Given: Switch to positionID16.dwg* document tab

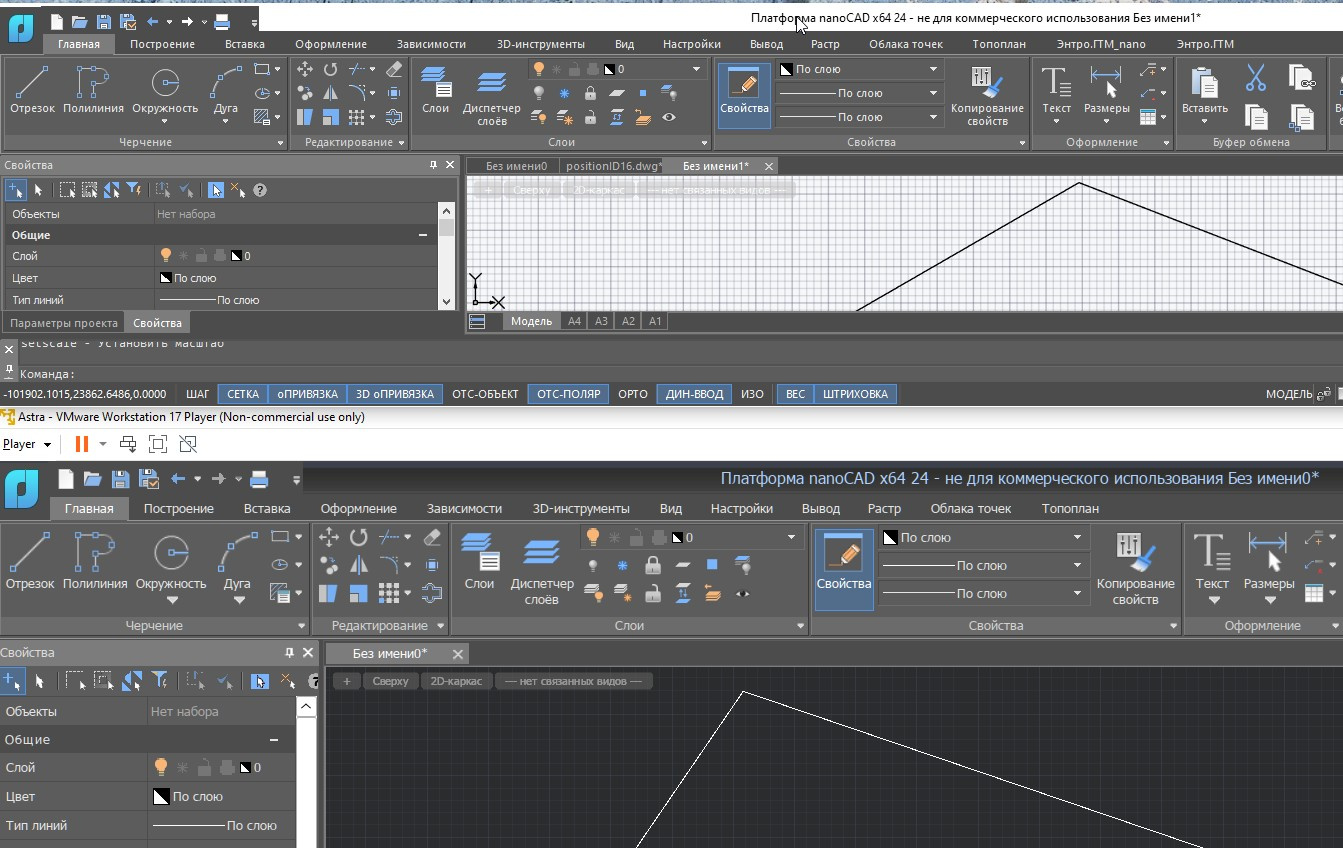Looking at the screenshot, I should 614,166.
